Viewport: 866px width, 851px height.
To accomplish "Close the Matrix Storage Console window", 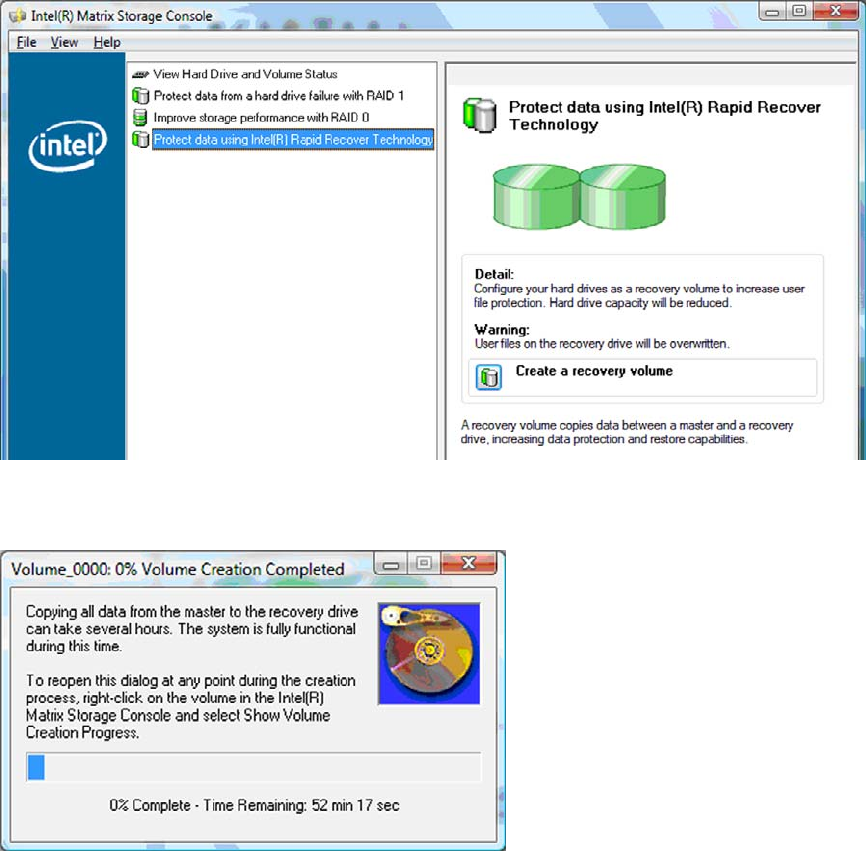I will 836,11.
